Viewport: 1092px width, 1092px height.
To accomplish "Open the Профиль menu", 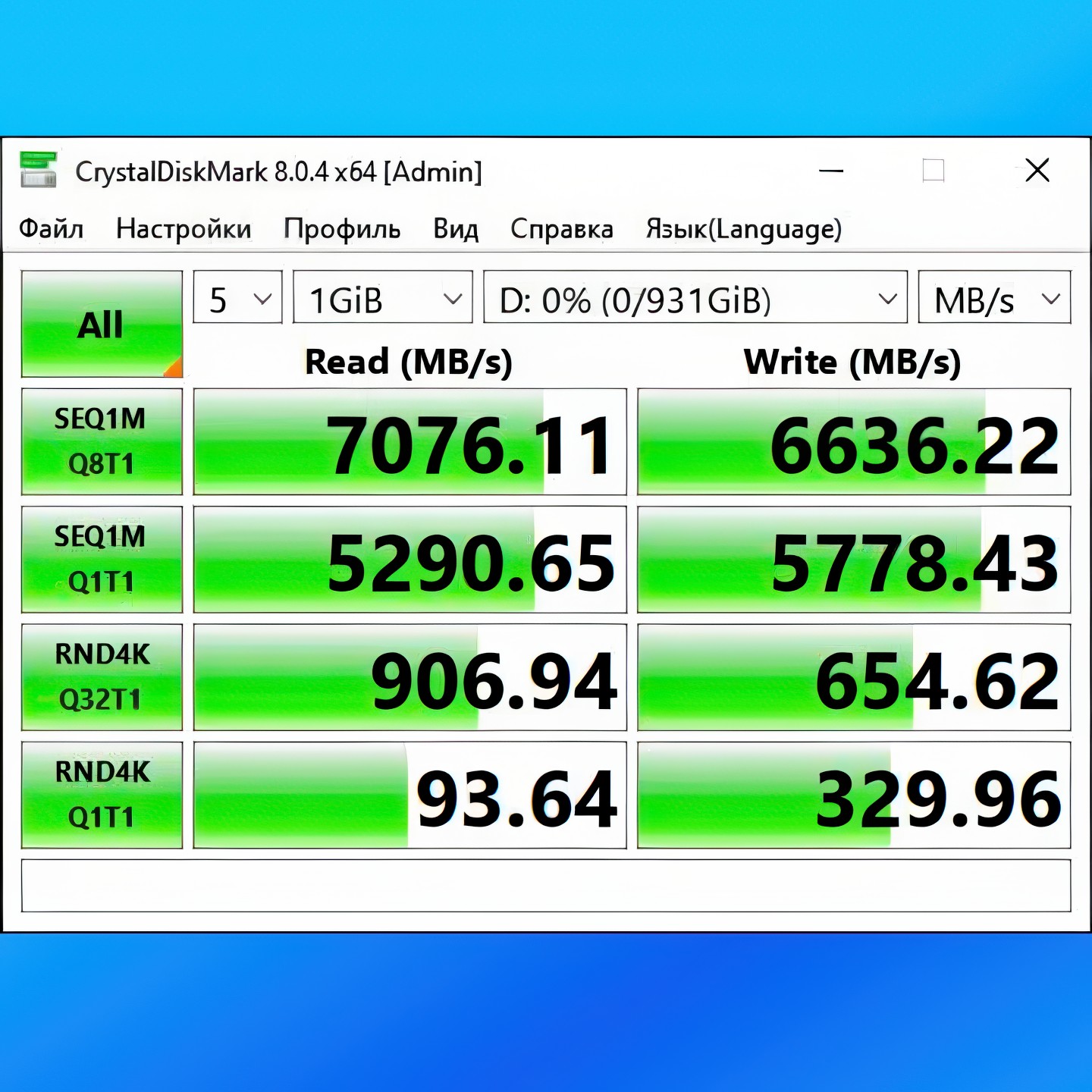I will [x=342, y=228].
